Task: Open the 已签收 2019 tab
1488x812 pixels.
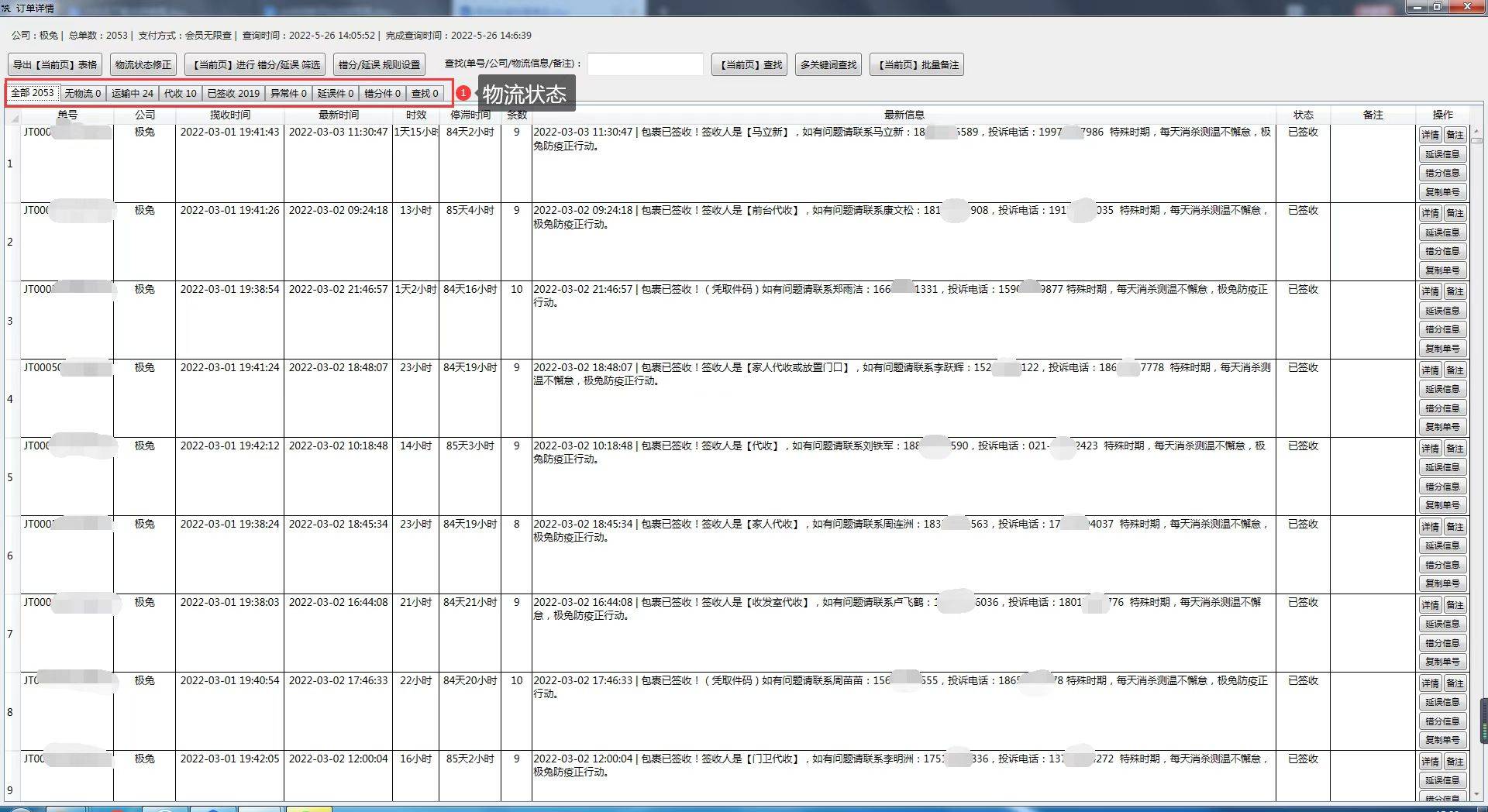Action: (x=233, y=94)
